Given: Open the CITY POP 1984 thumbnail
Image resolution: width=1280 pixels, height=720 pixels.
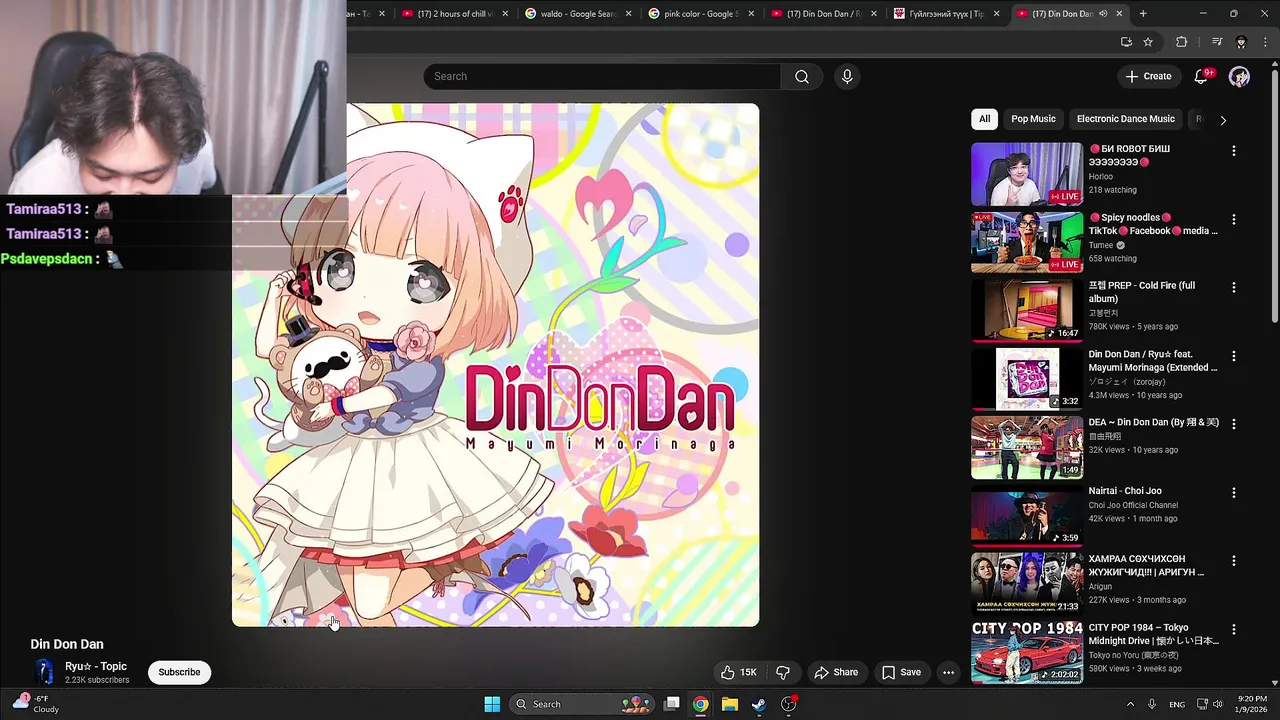Looking at the screenshot, I should 1027,652.
